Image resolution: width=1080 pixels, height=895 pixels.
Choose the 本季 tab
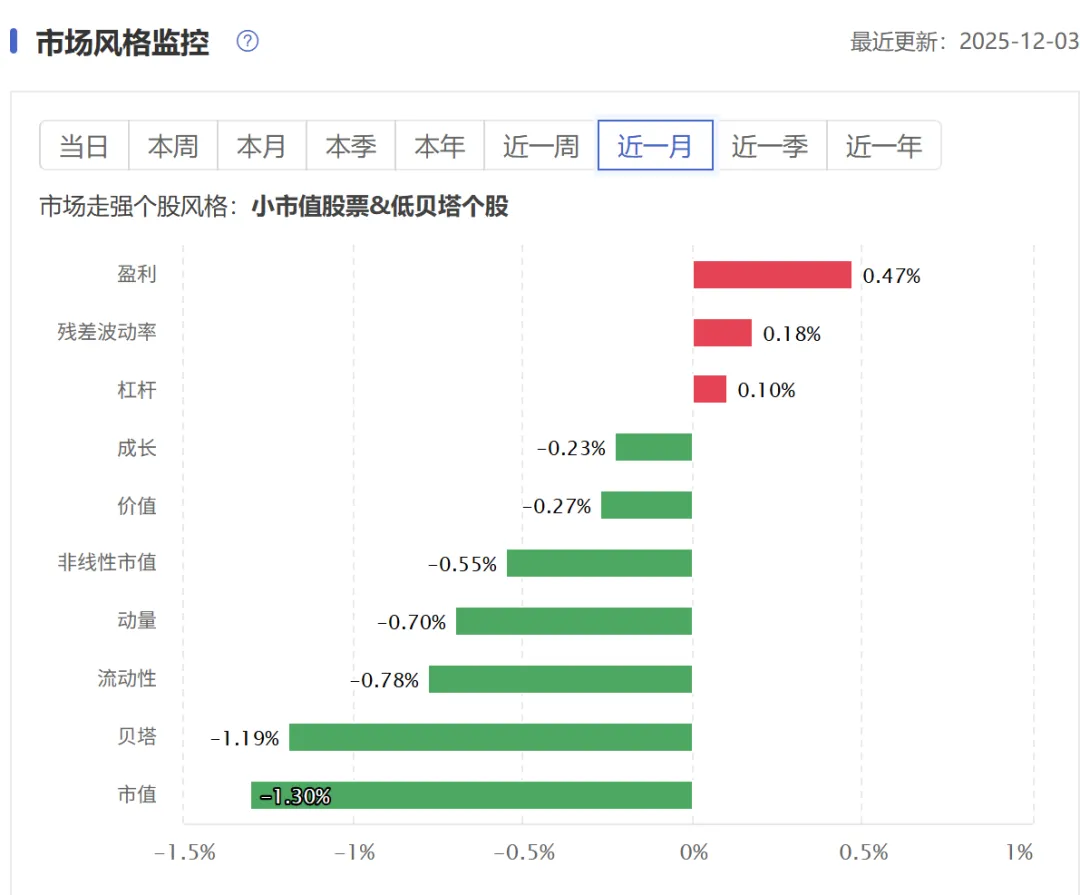coord(351,145)
